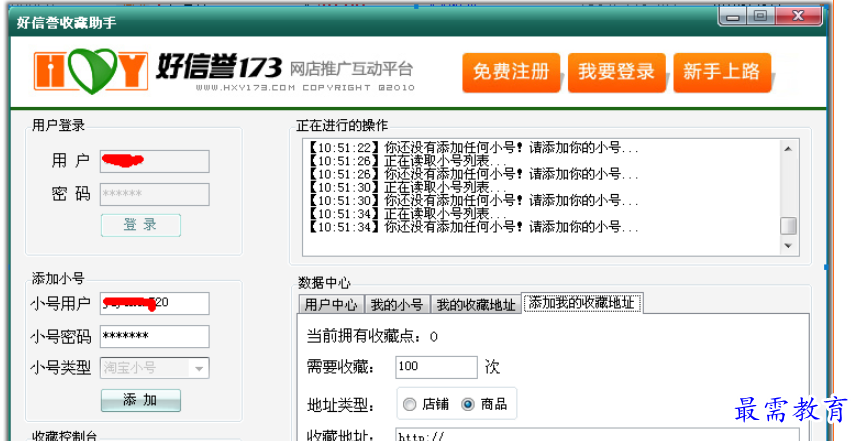Maximize the 好信誉收藏助手 window

[x=760, y=16]
